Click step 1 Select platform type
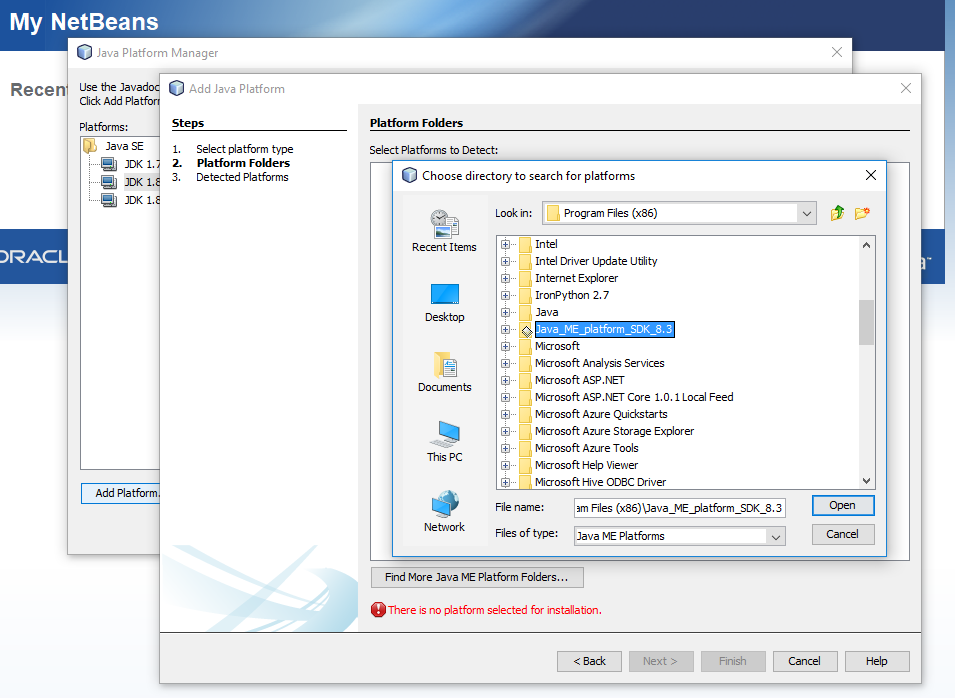This screenshot has height=698, width=955. 244,149
